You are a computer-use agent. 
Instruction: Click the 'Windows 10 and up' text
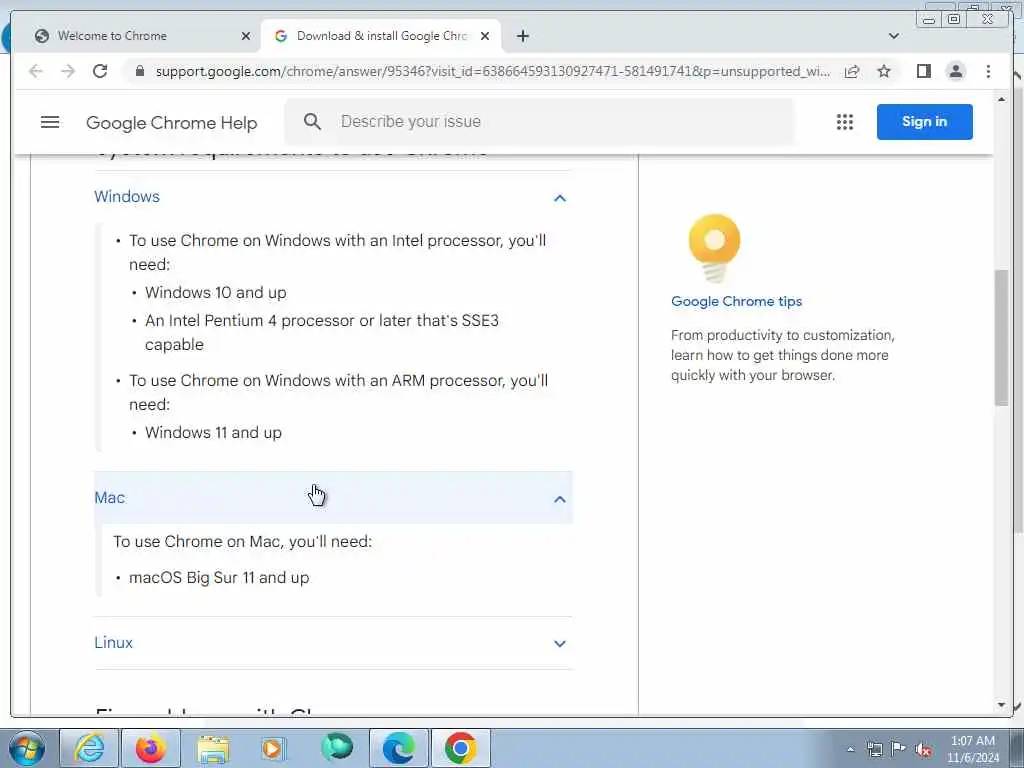click(x=216, y=293)
